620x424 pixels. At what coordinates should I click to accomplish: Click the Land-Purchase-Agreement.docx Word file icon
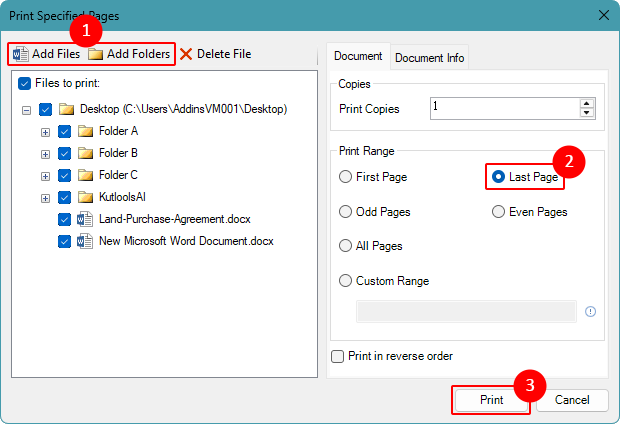point(85,219)
